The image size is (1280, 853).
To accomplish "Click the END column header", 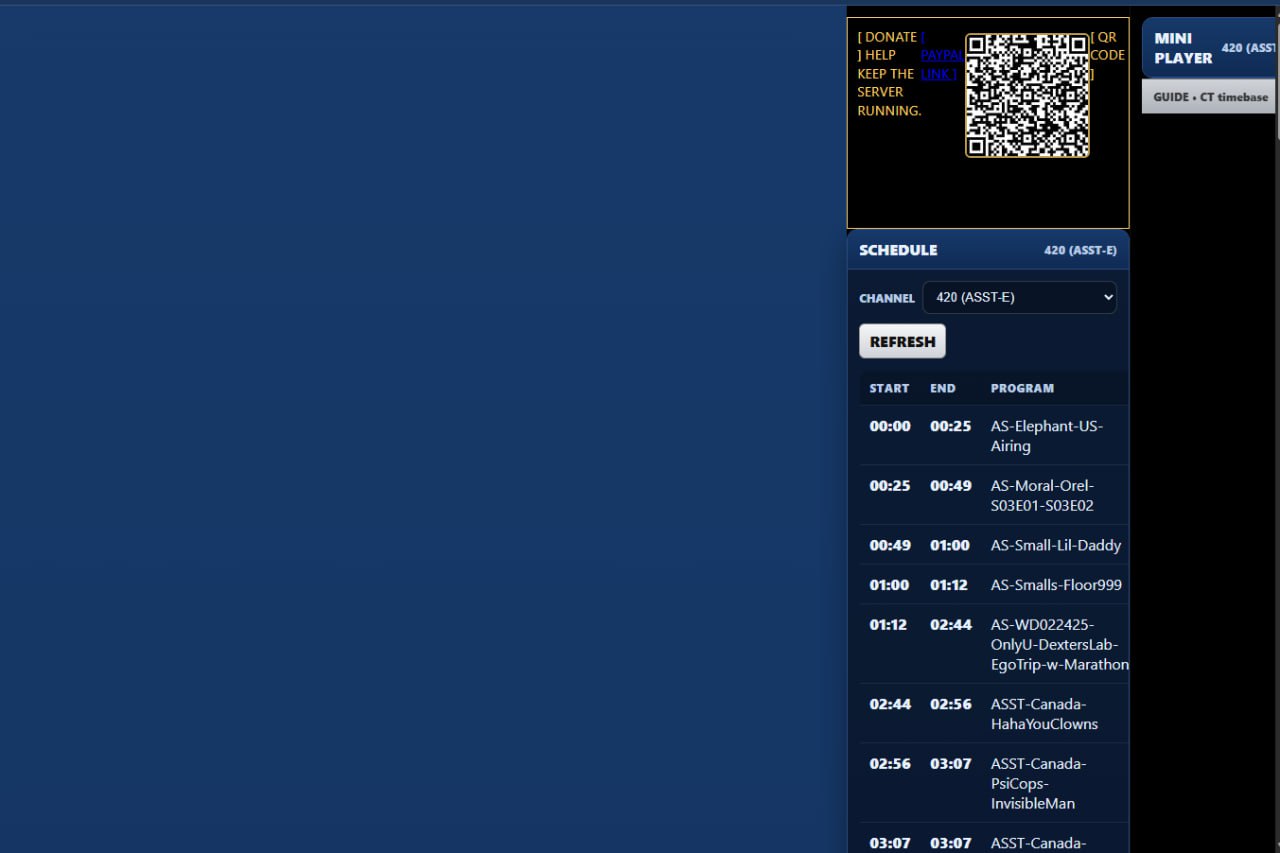I will (943, 388).
